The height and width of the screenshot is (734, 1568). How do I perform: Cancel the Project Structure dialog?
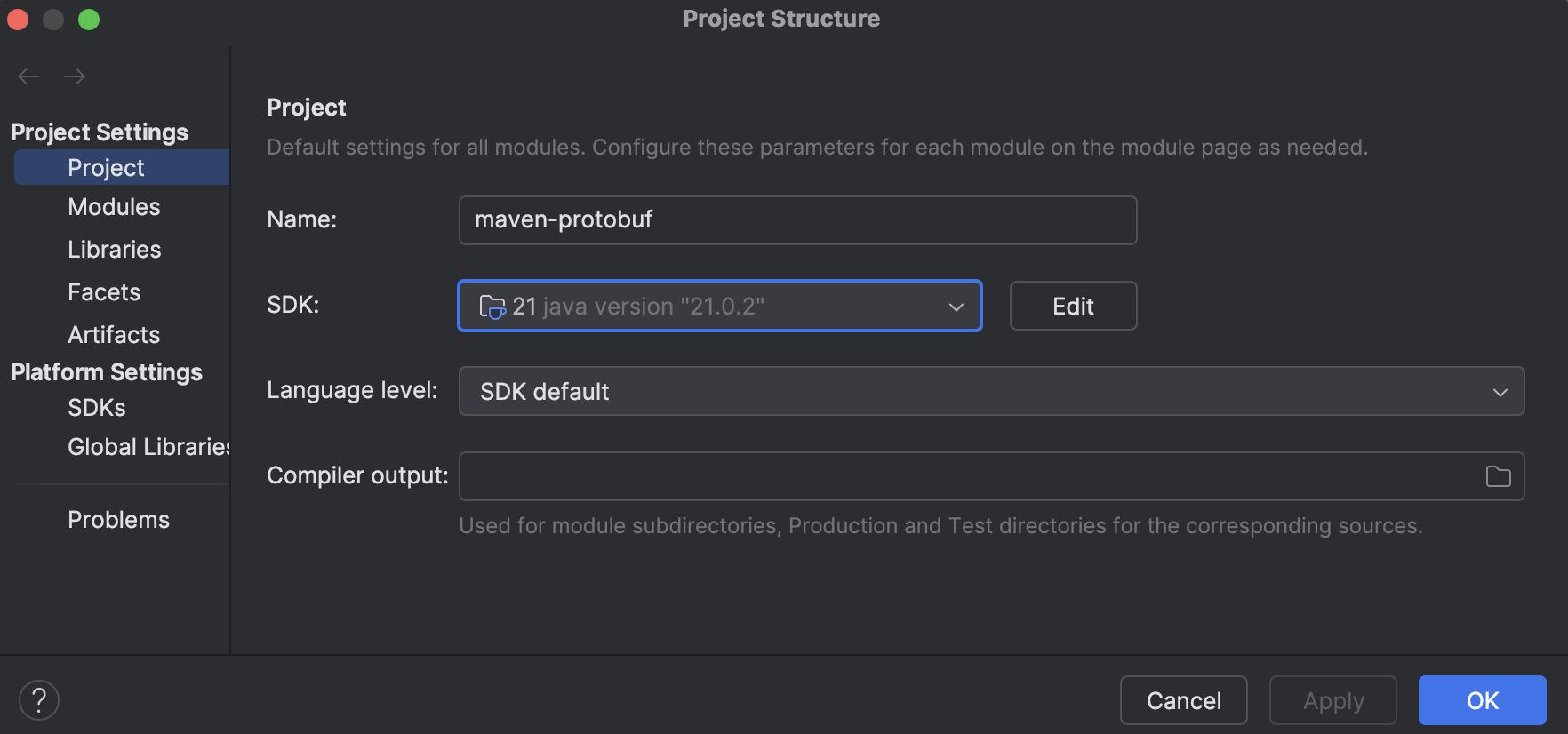[1183, 700]
